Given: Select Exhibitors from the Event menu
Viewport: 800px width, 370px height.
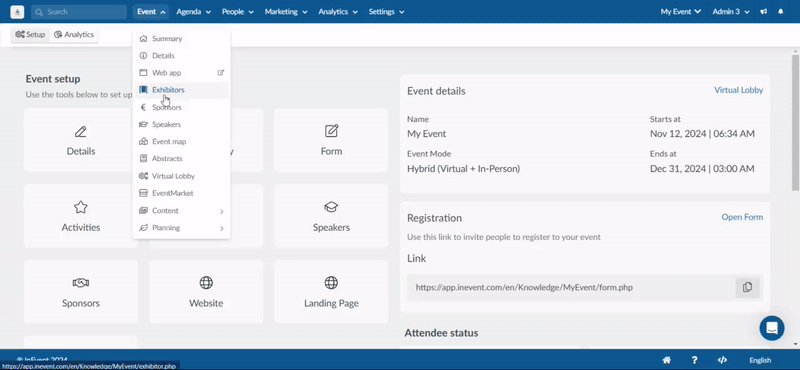Looking at the screenshot, I should 181,90.
